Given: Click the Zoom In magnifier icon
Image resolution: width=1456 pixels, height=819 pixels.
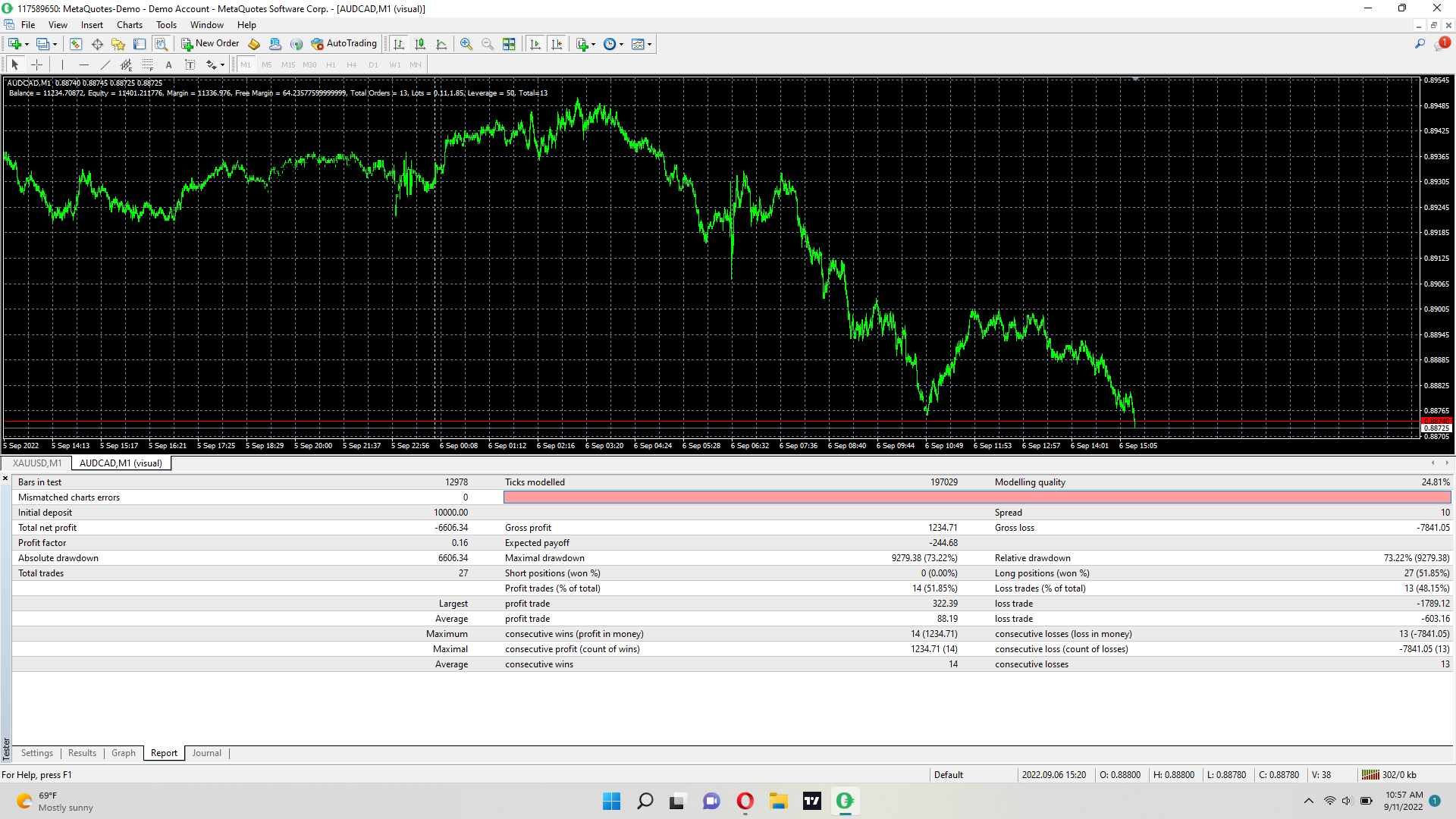Looking at the screenshot, I should 466,44.
